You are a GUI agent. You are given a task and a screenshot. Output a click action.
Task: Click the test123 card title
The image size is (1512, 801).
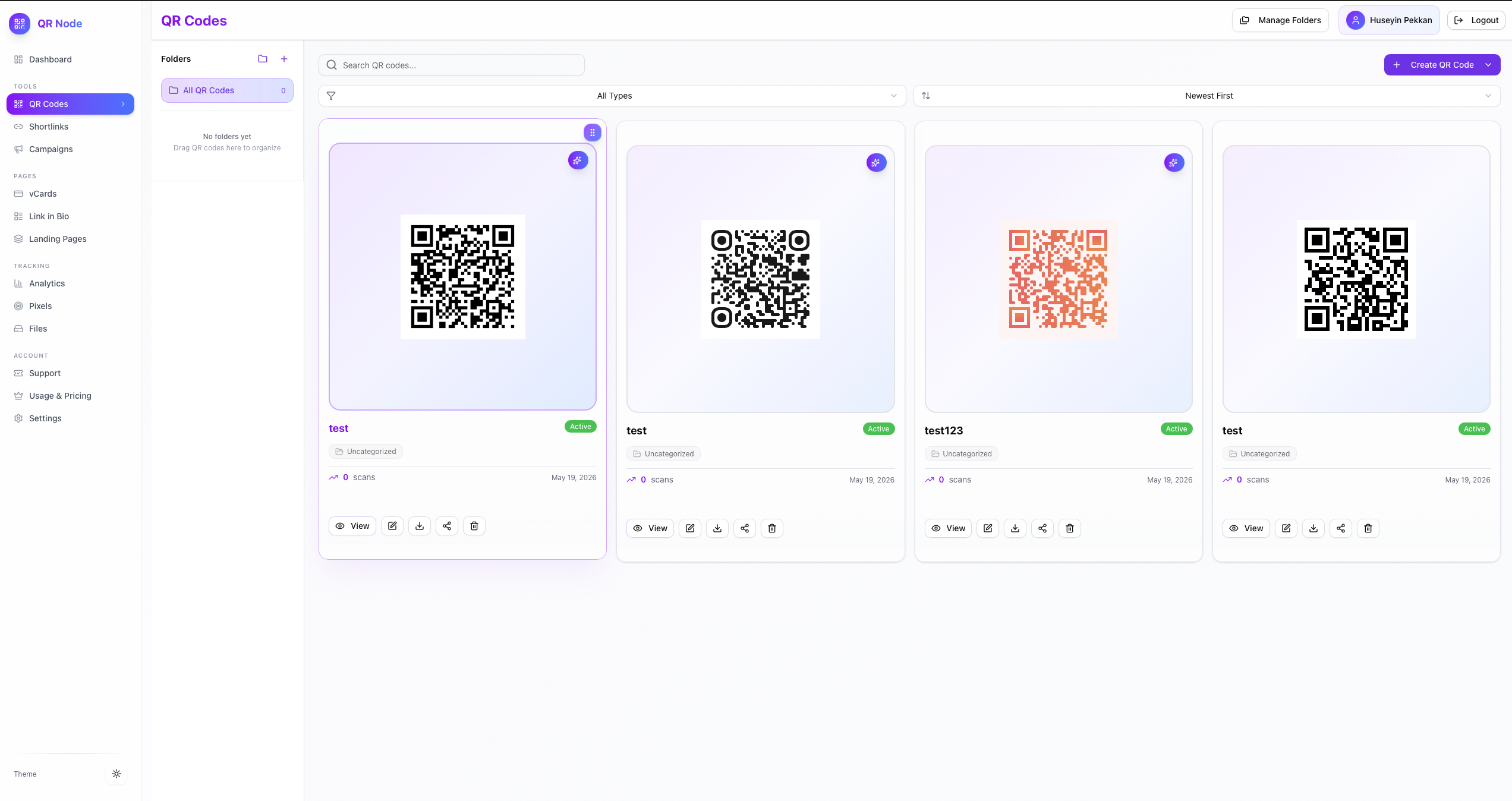pos(944,431)
